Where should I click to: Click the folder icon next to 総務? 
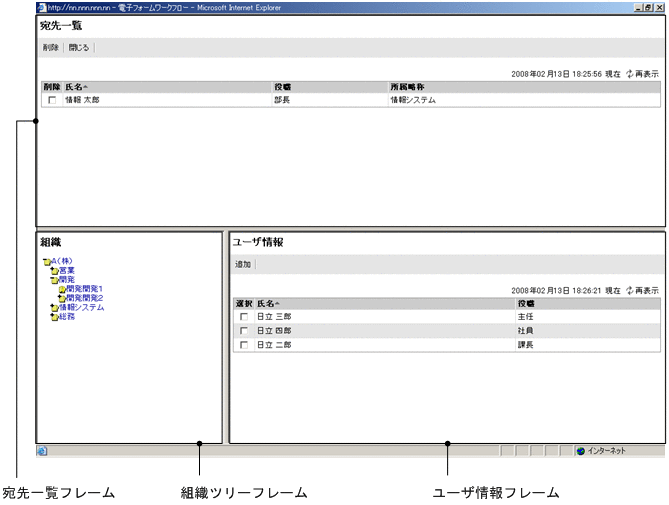tap(54, 316)
